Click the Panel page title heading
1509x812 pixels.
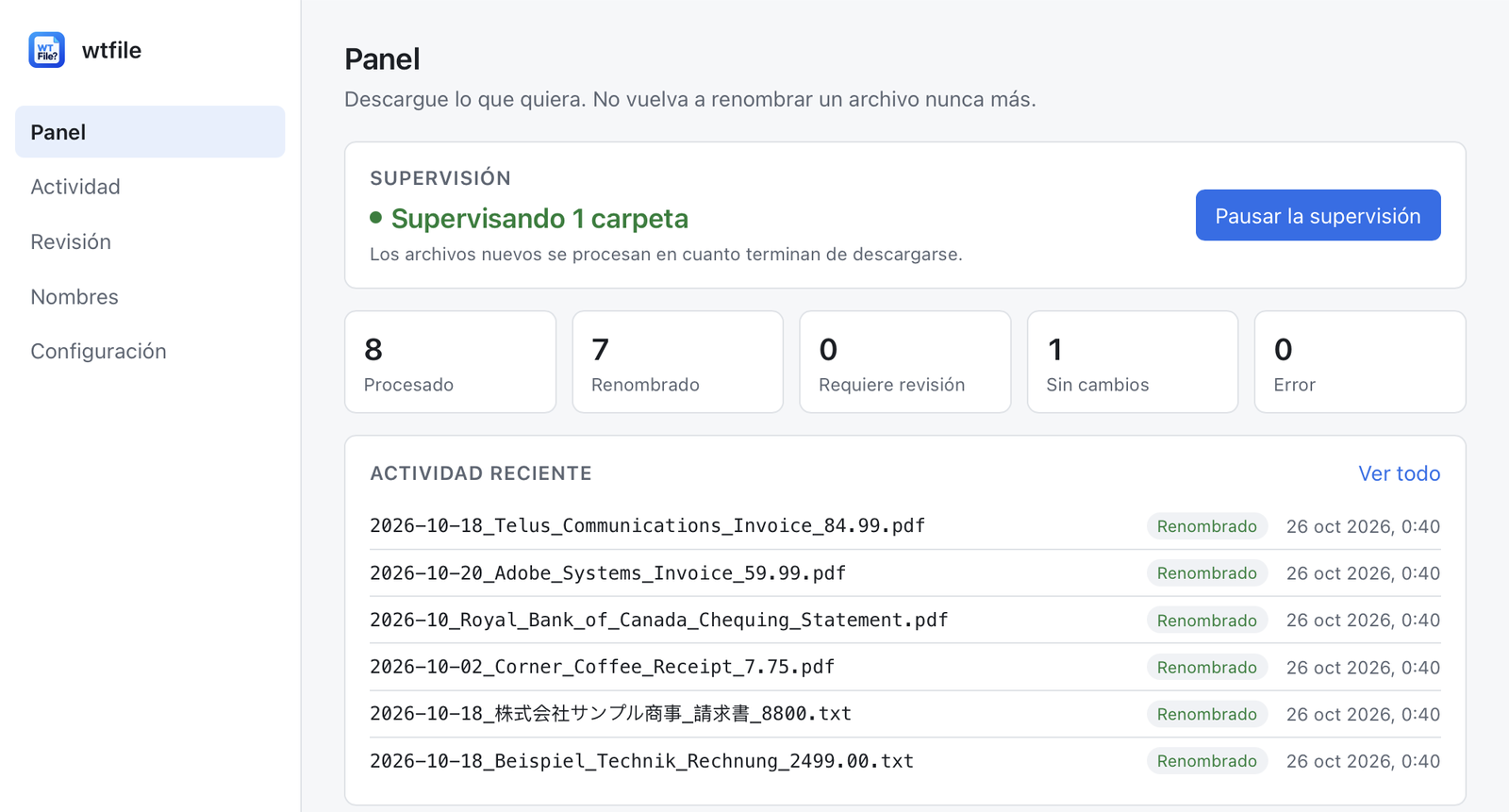pyautogui.click(x=382, y=58)
